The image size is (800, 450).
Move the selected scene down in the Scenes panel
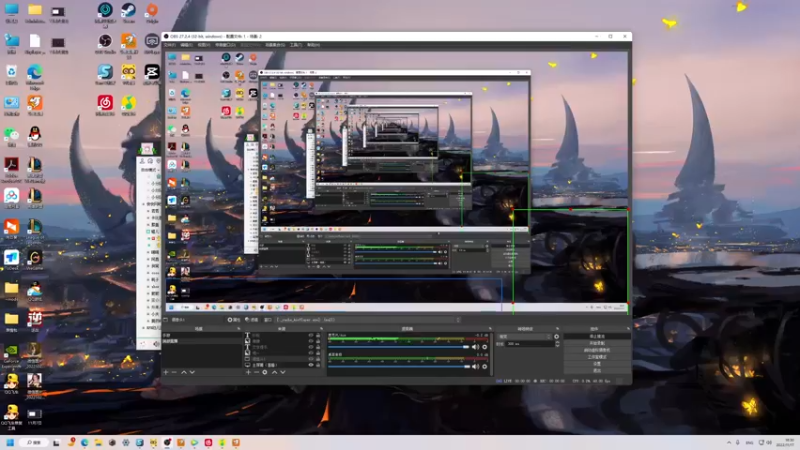coord(192,372)
